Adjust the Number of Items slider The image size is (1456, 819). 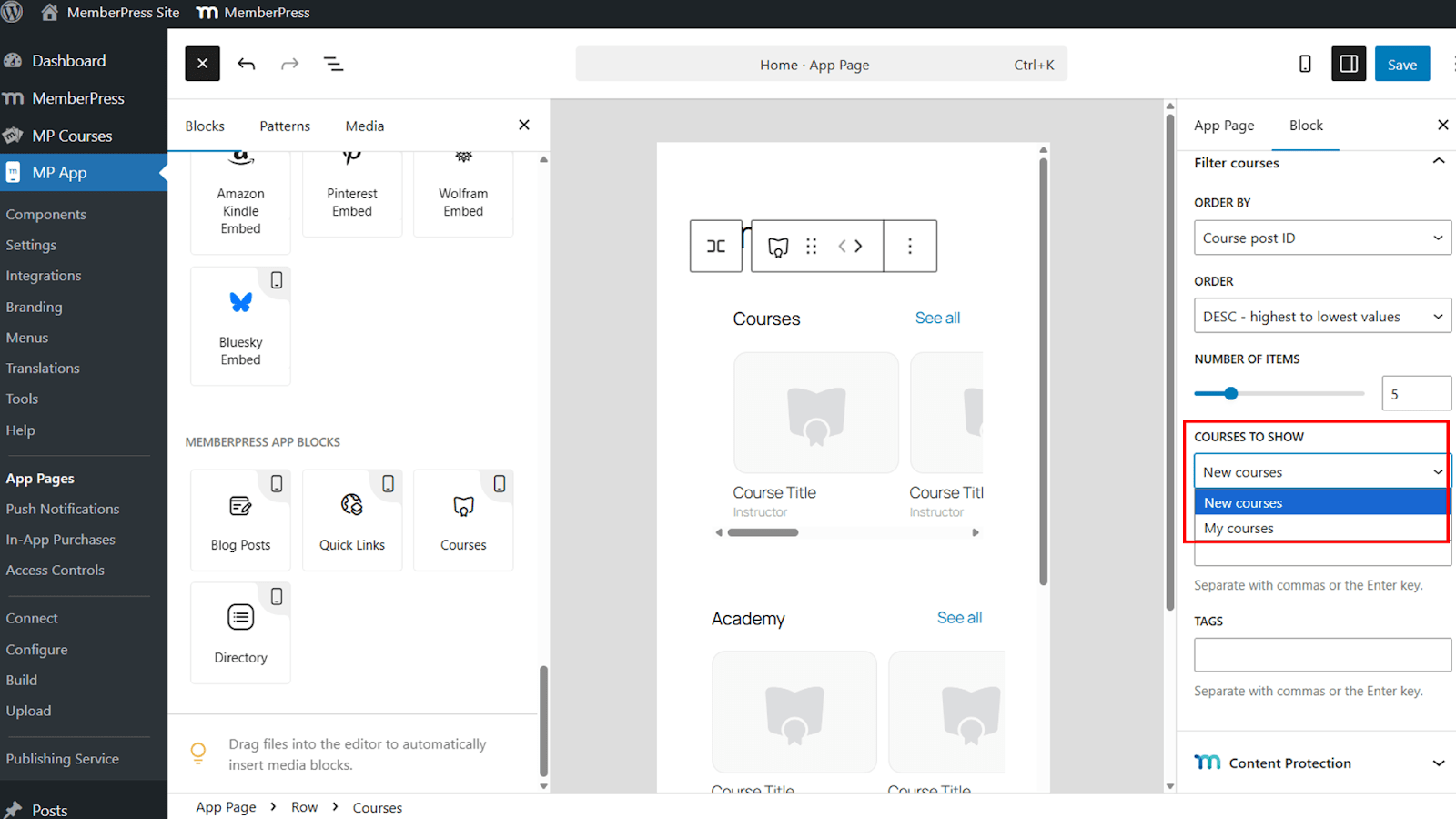pyautogui.click(x=1231, y=394)
